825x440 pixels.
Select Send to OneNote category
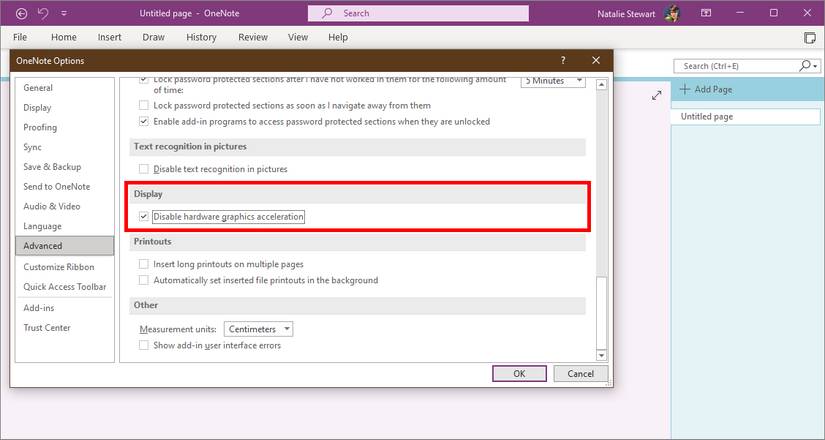64,187
